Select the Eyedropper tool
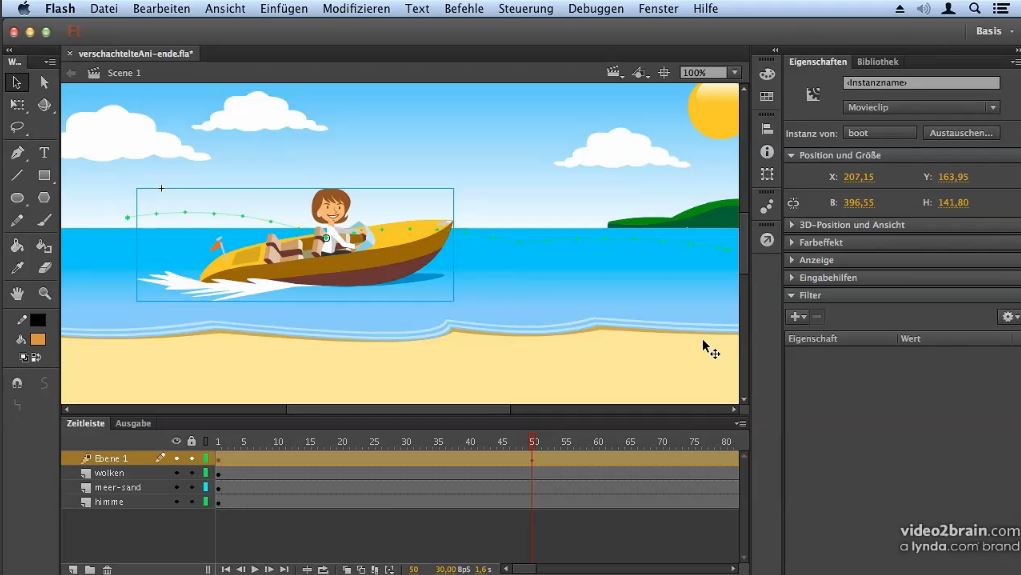 tap(17, 268)
